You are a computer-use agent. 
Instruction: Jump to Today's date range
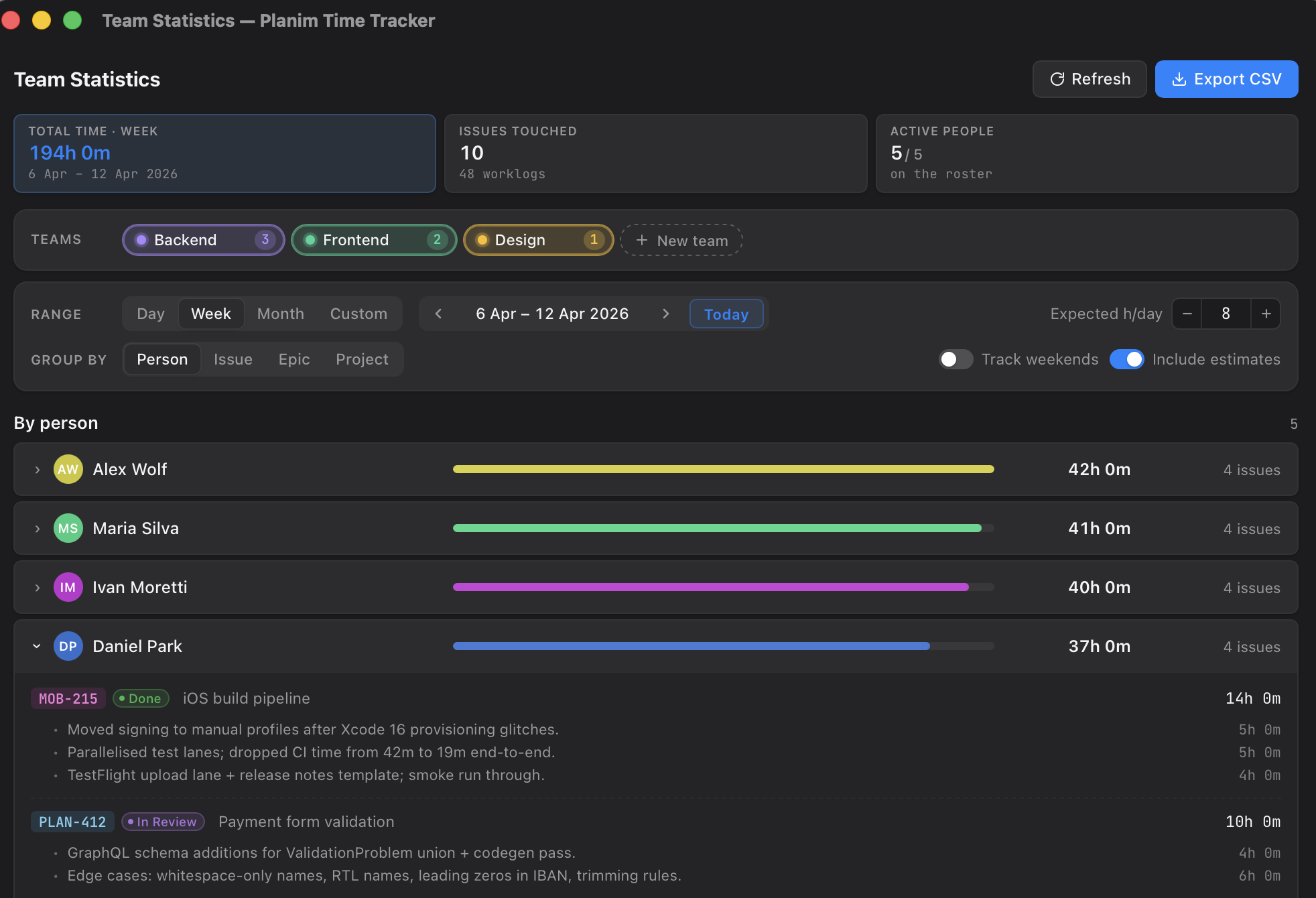726,314
